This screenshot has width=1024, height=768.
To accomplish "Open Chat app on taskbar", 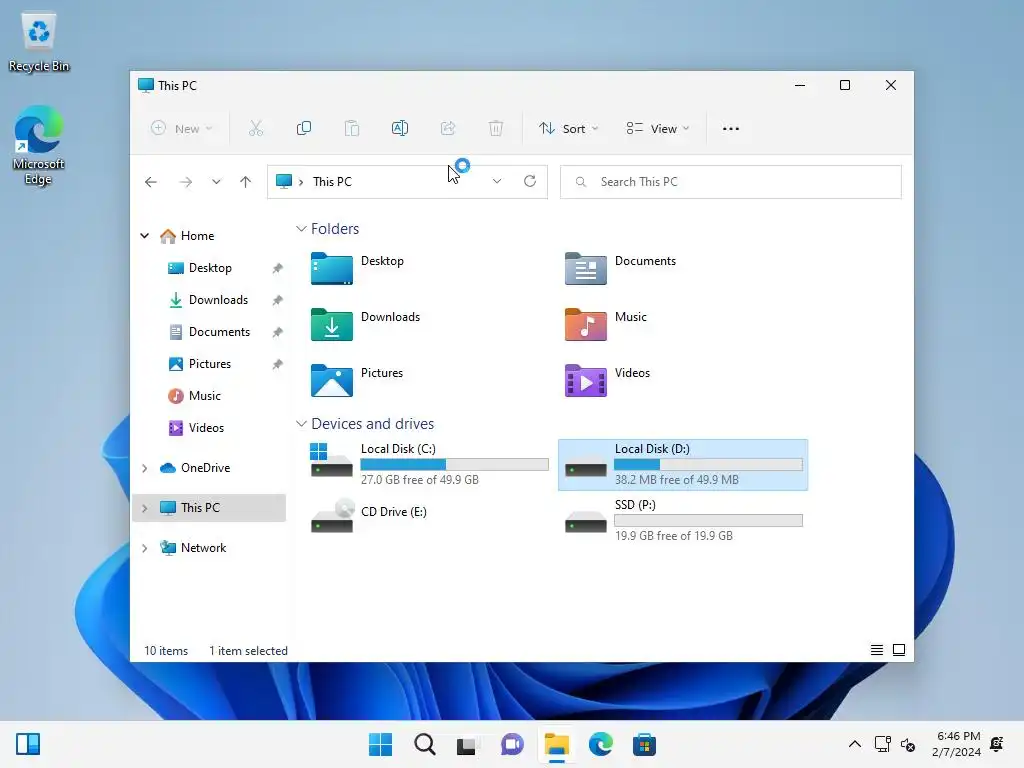I will (x=513, y=744).
